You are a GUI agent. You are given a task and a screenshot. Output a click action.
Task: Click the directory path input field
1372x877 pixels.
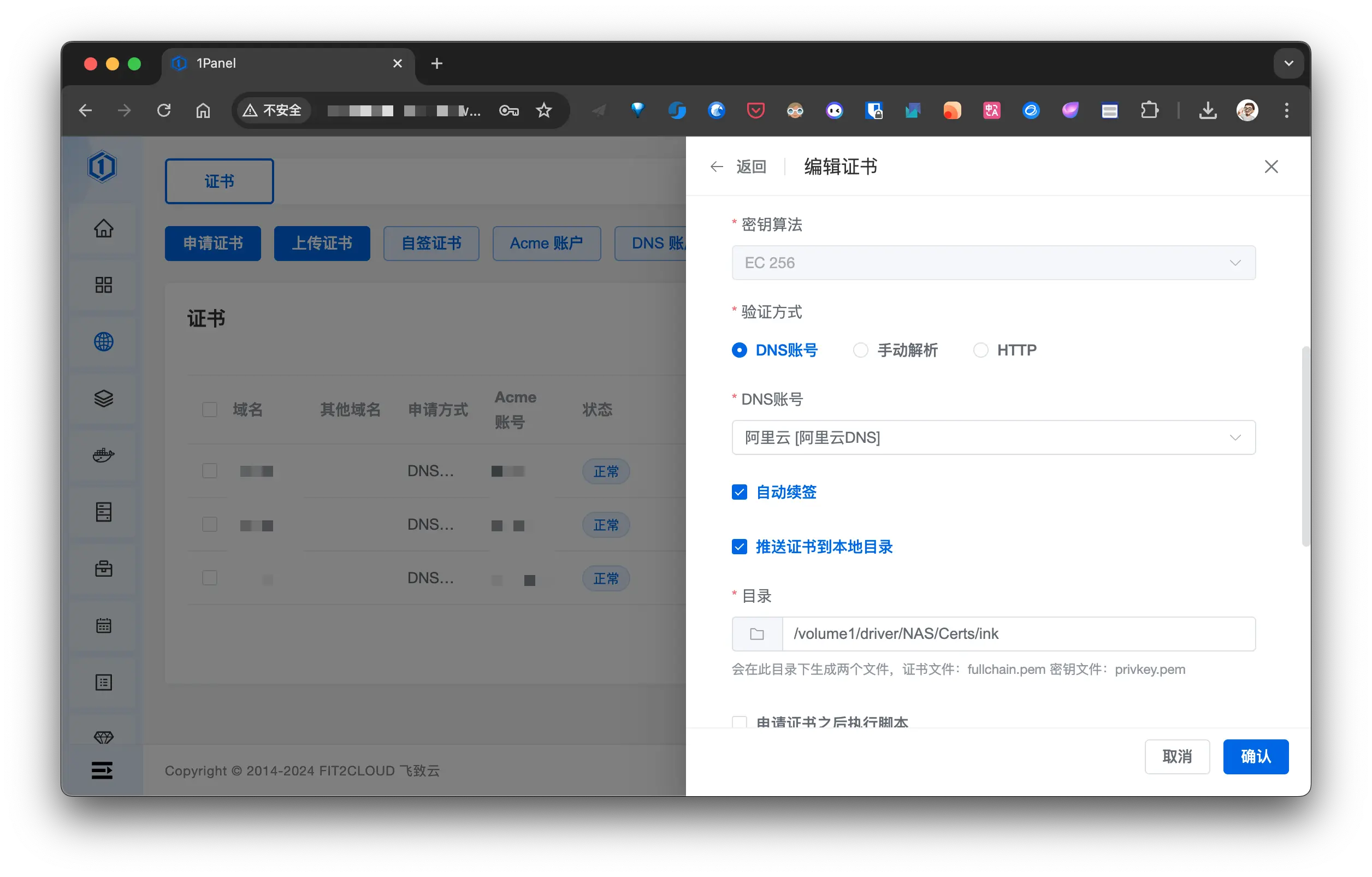coord(1019,633)
